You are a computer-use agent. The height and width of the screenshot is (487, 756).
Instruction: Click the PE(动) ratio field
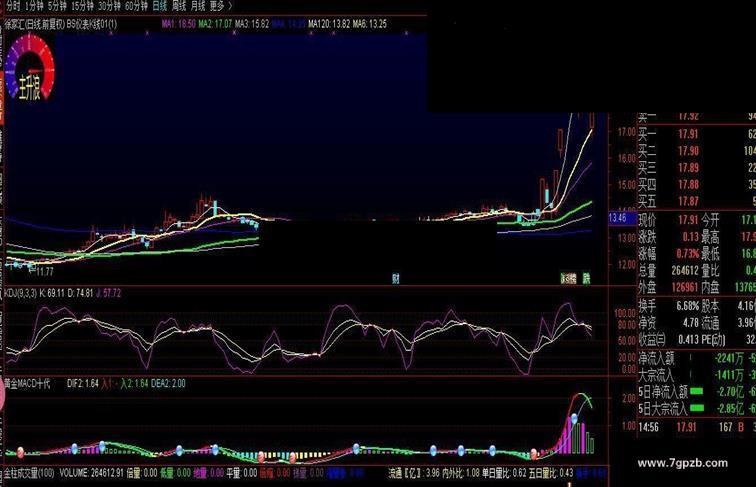pyautogui.click(x=728, y=339)
